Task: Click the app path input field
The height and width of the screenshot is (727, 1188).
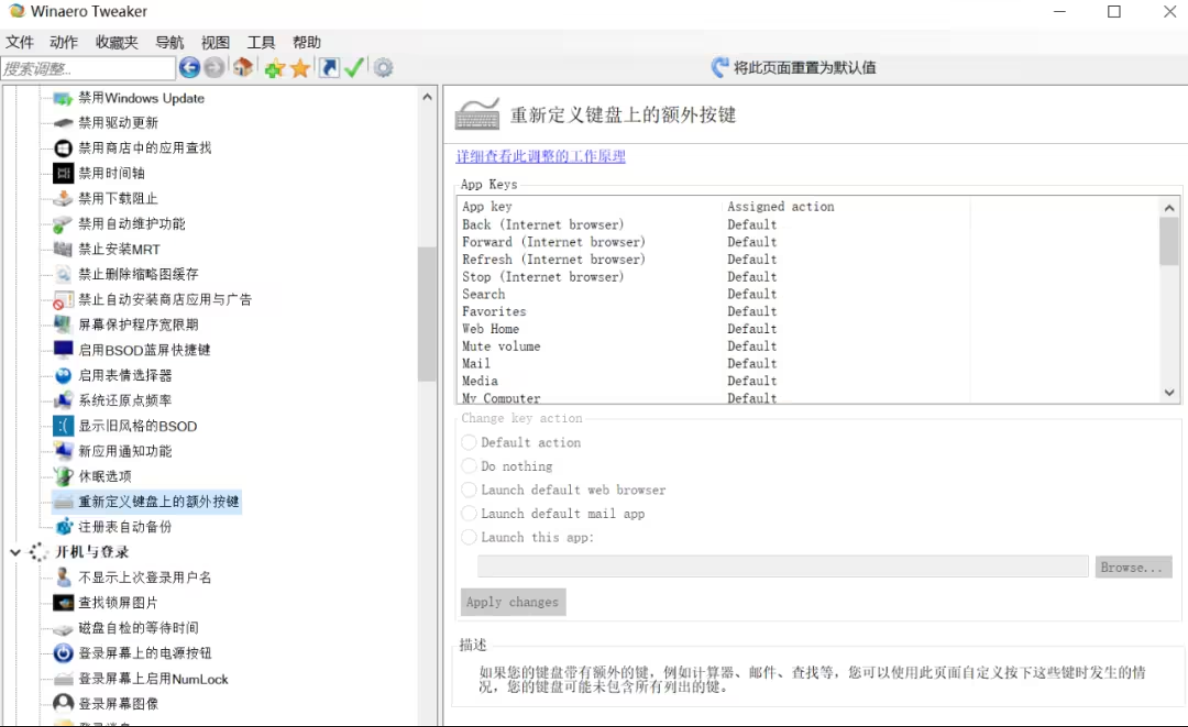Action: coord(783,566)
